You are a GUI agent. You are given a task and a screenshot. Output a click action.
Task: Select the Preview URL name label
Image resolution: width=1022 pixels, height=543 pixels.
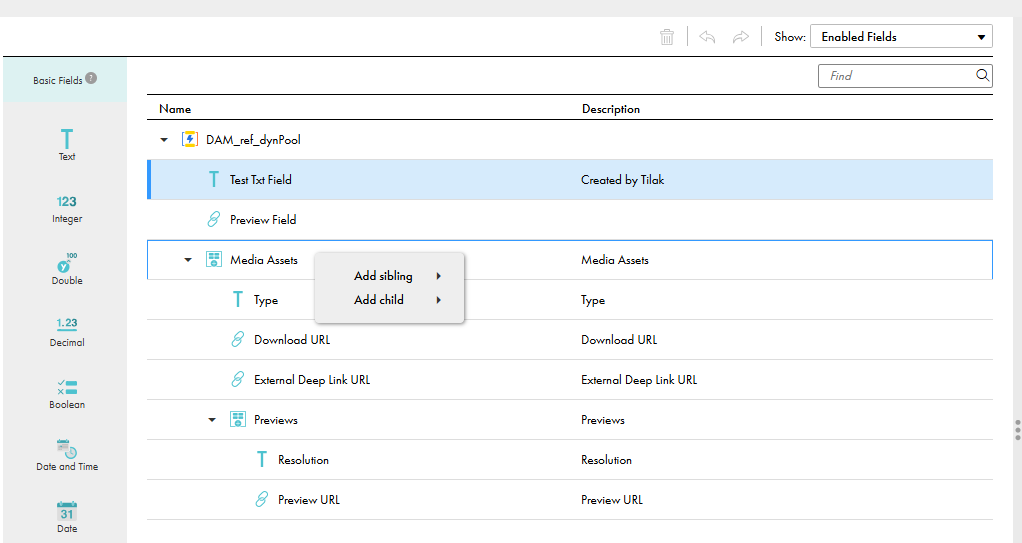pyautogui.click(x=309, y=500)
